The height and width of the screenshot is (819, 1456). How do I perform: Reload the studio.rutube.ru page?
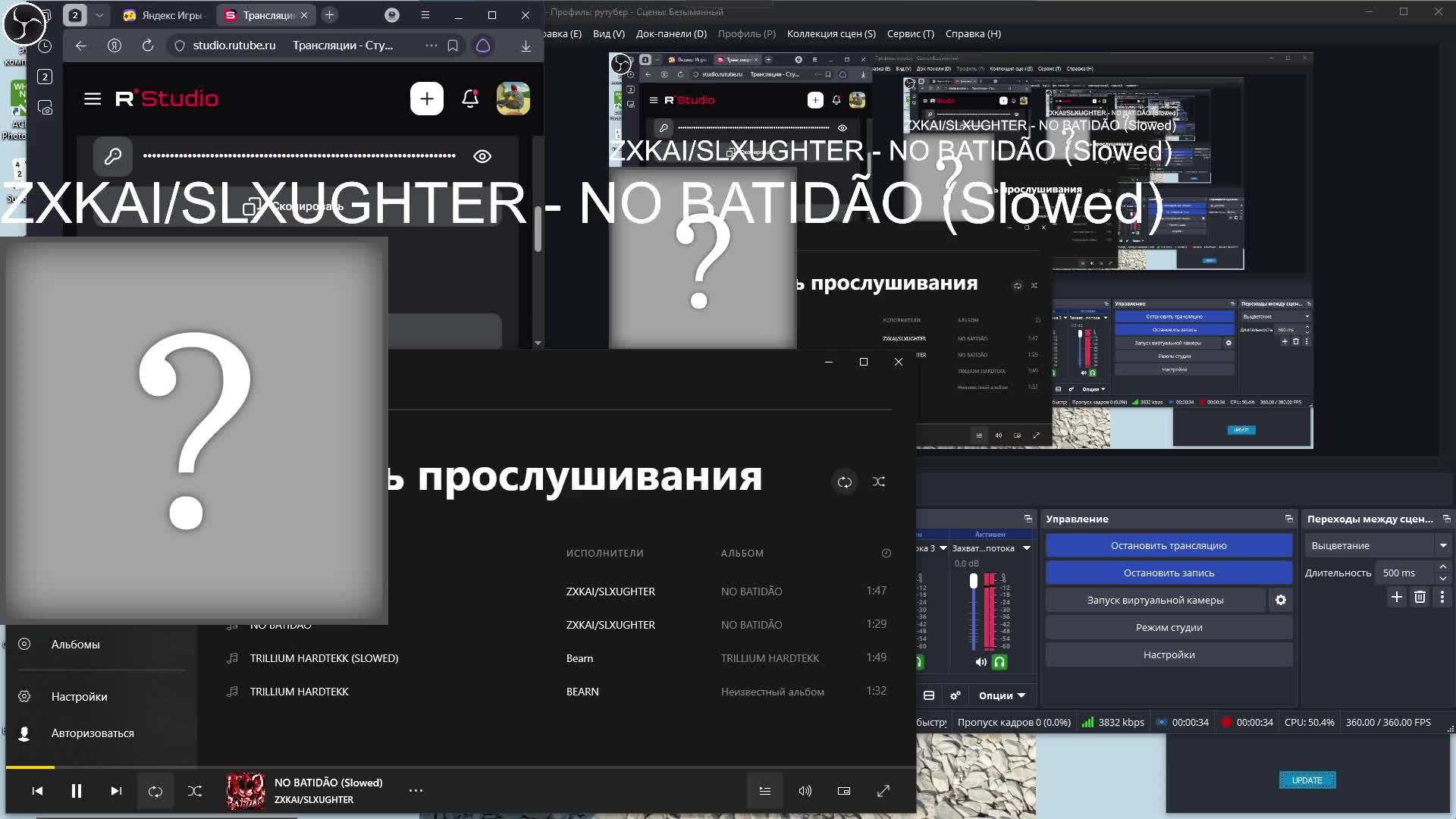[148, 45]
